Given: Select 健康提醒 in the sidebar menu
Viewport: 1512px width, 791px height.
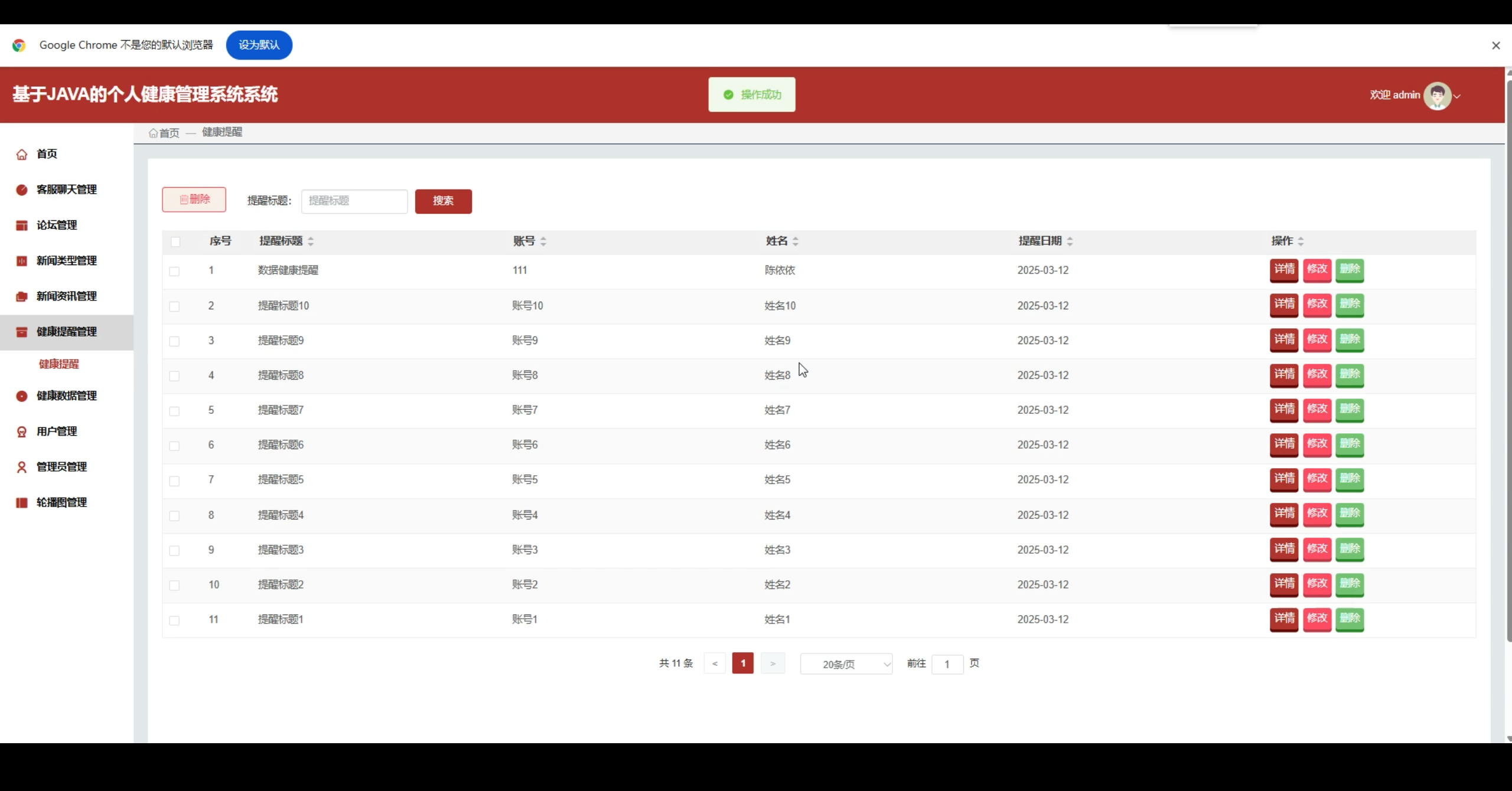Looking at the screenshot, I should [58, 364].
